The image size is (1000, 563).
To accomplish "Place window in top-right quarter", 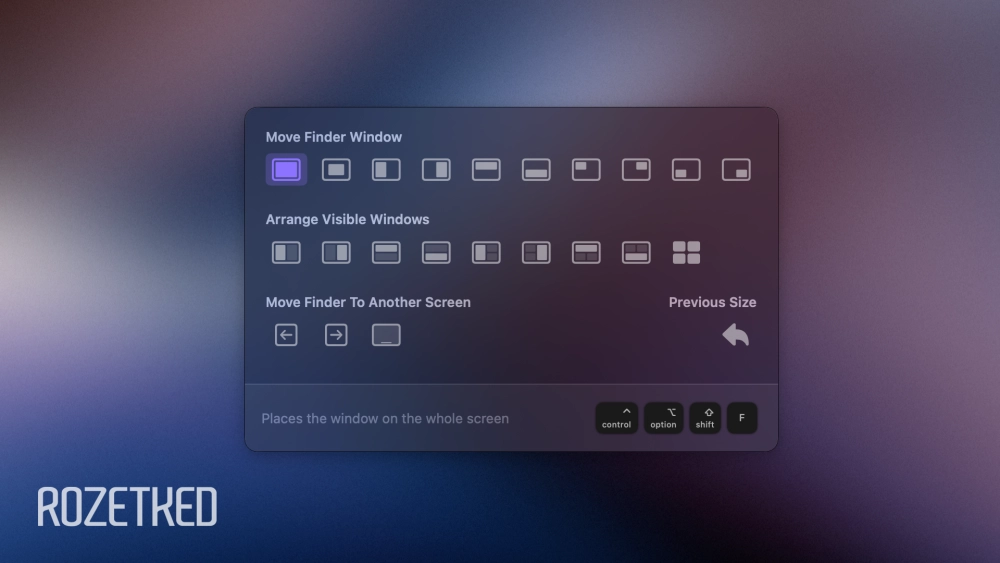I will tap(636, 170).
